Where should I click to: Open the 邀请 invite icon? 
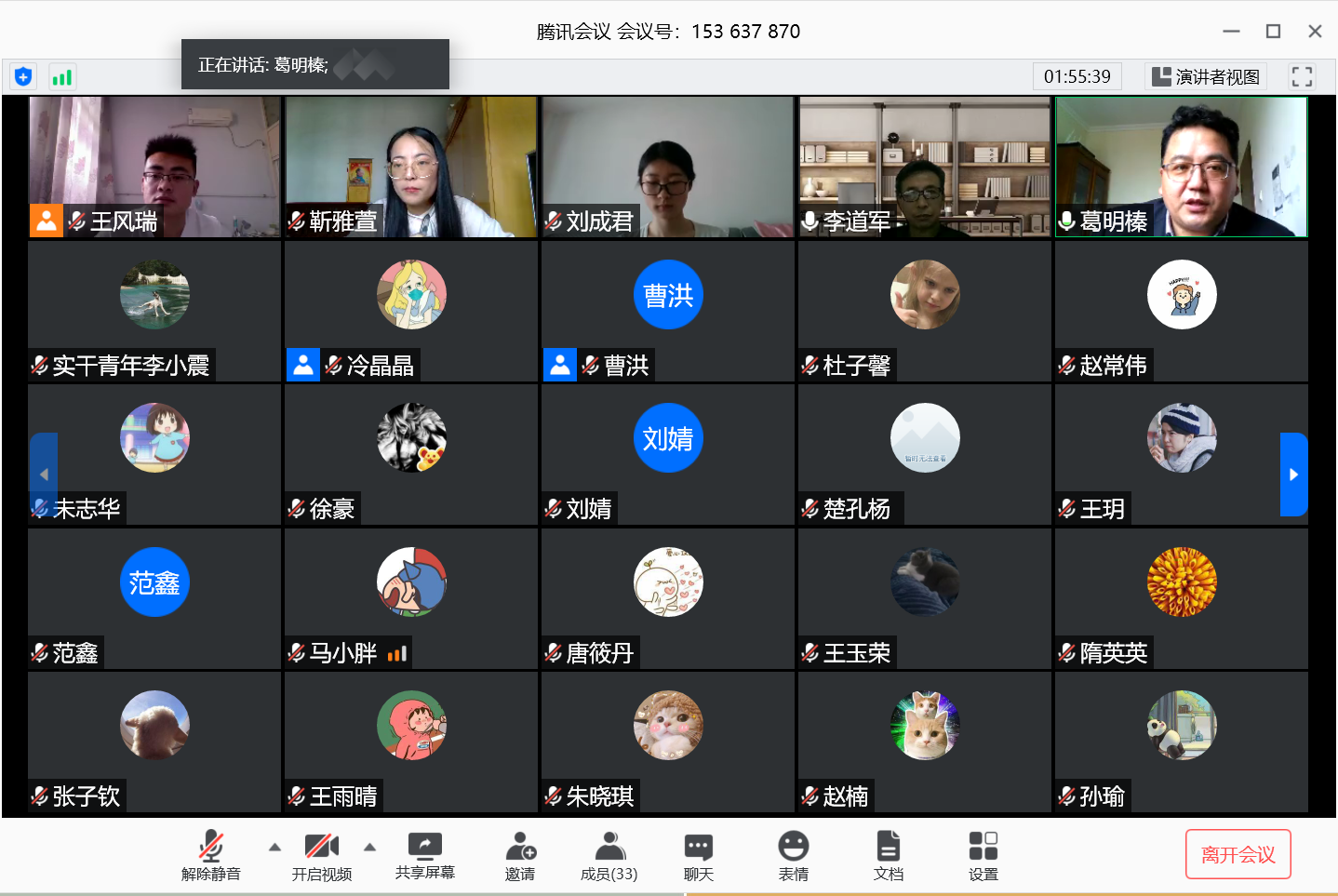click(x=520, y=855)
